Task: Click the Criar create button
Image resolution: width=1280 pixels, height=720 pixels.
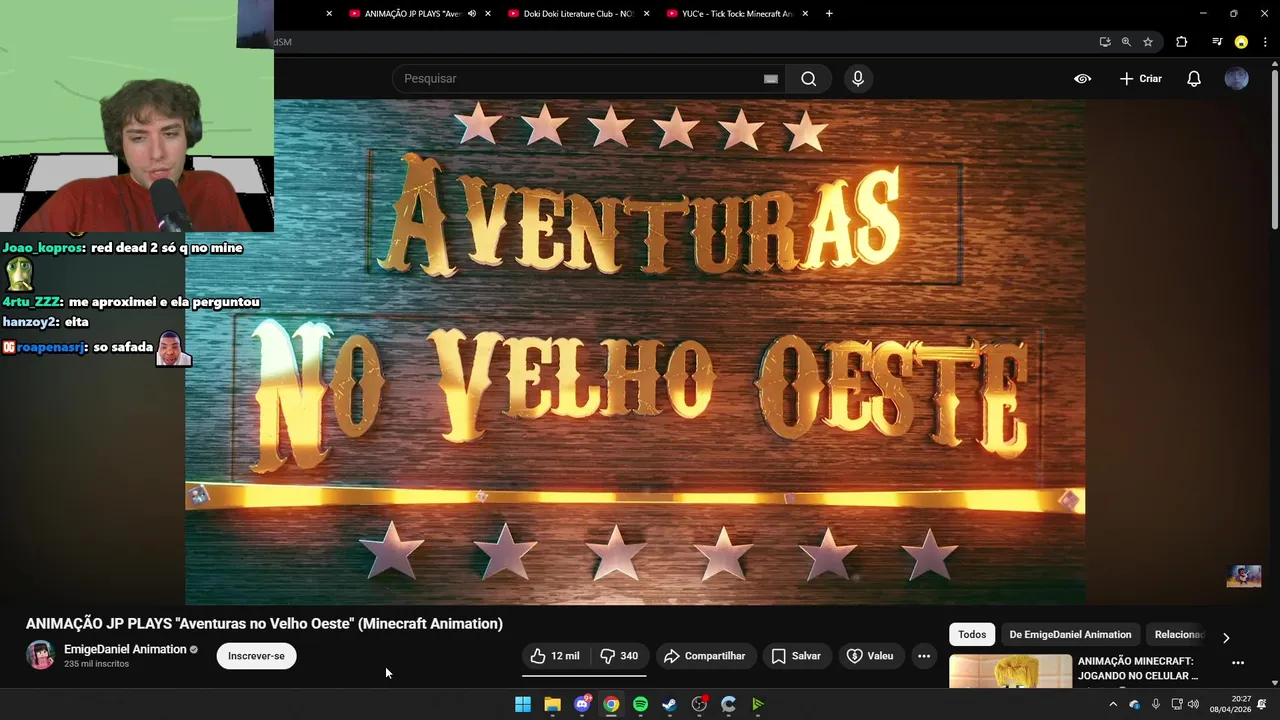Action: (1140, 79)
